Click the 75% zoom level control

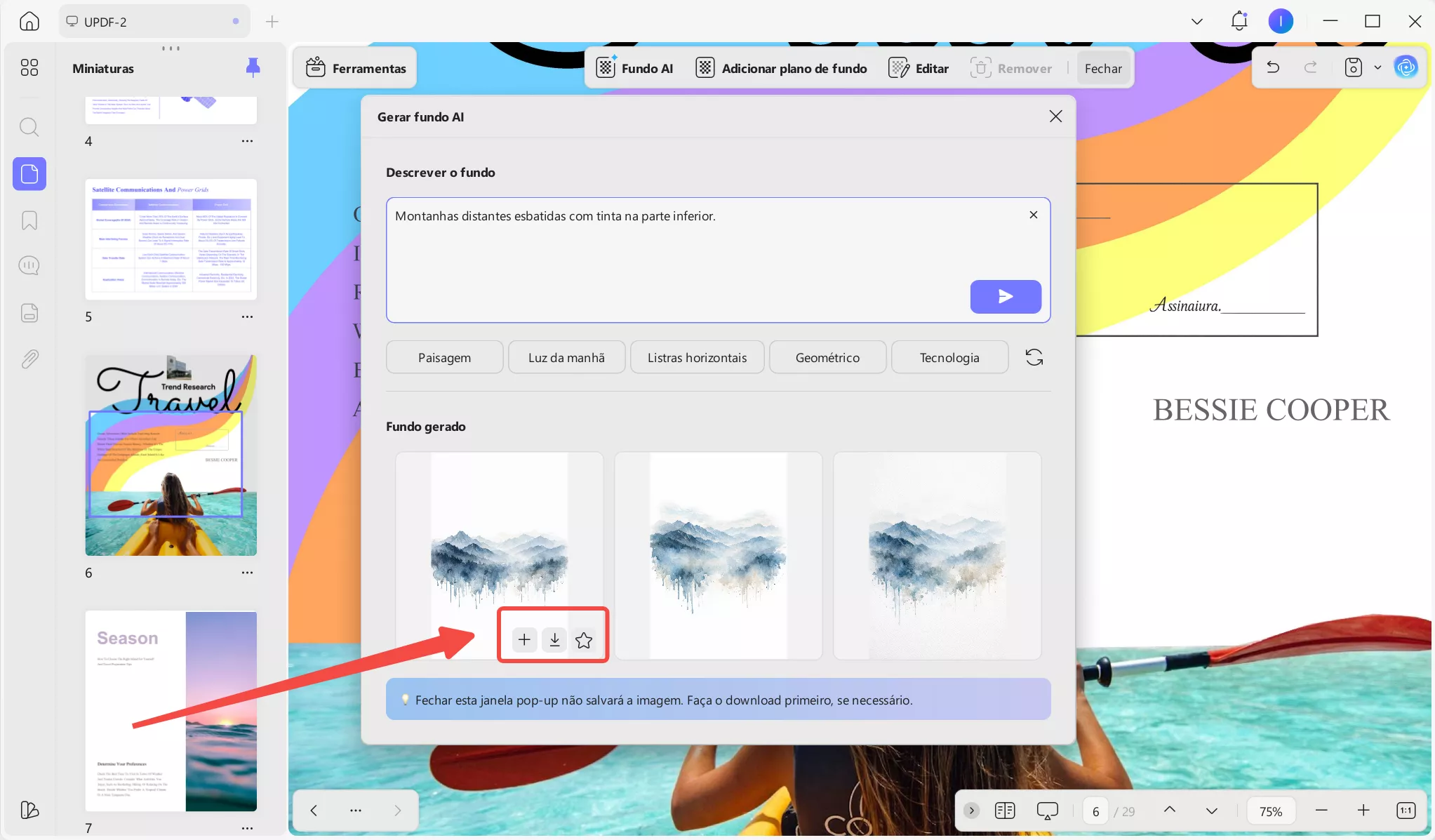tap(1270, 811)
